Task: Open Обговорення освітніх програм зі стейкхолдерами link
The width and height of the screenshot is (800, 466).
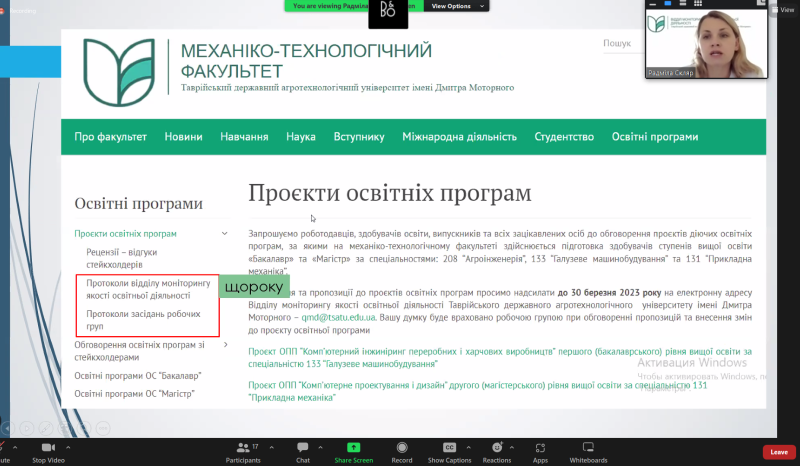Action: click(x=139, y=351)
